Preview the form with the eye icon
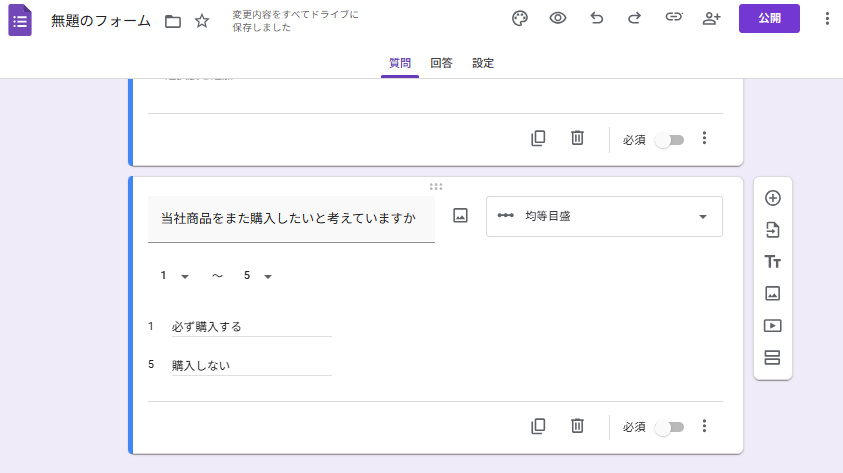843x473 pixels. click(x=558, y=19)
